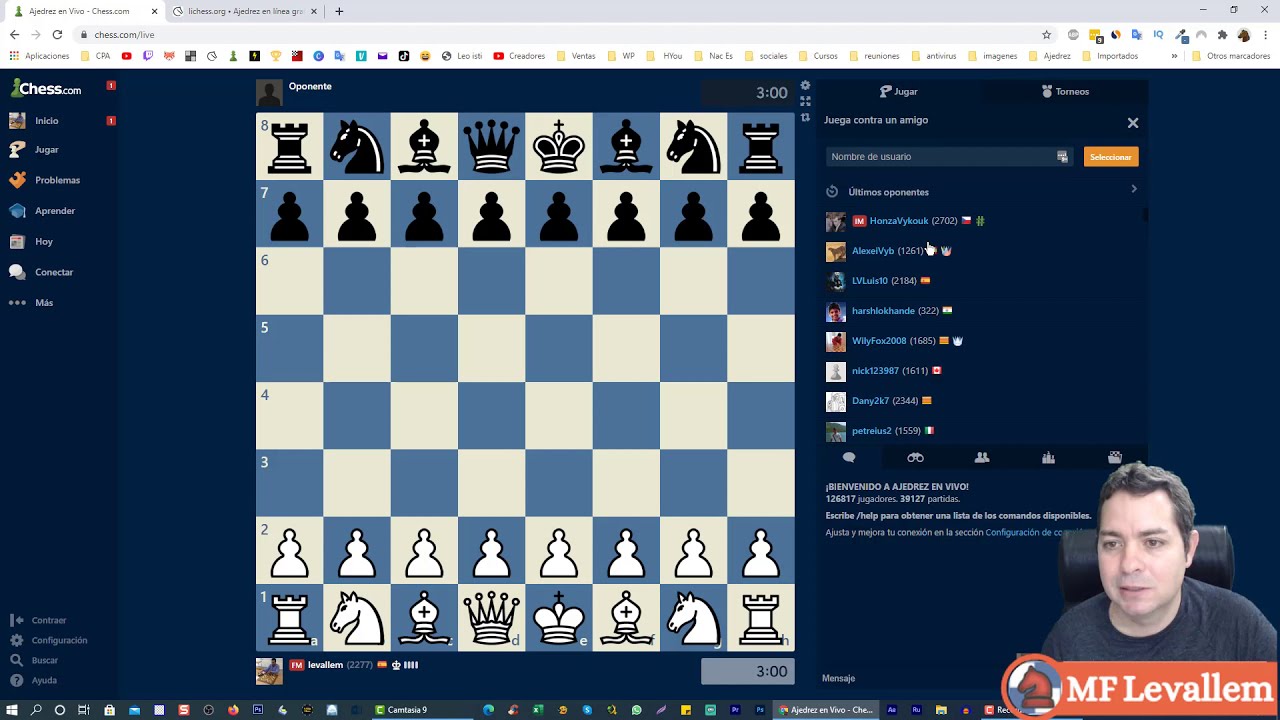The image size is (1280, 720).
Task: Reload the page
Action: point(57,34)
